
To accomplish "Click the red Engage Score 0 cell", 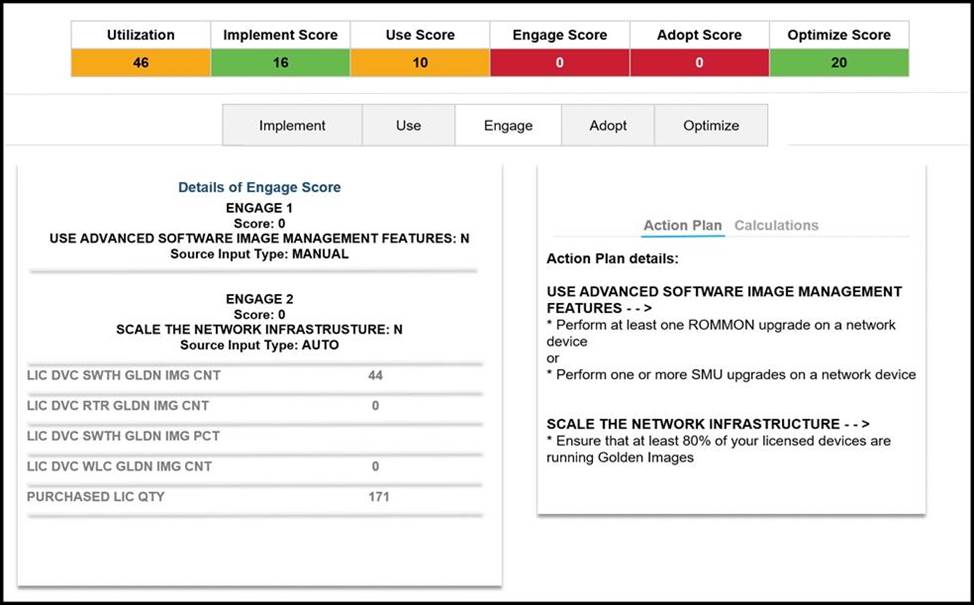I will [x=559, y=63].
